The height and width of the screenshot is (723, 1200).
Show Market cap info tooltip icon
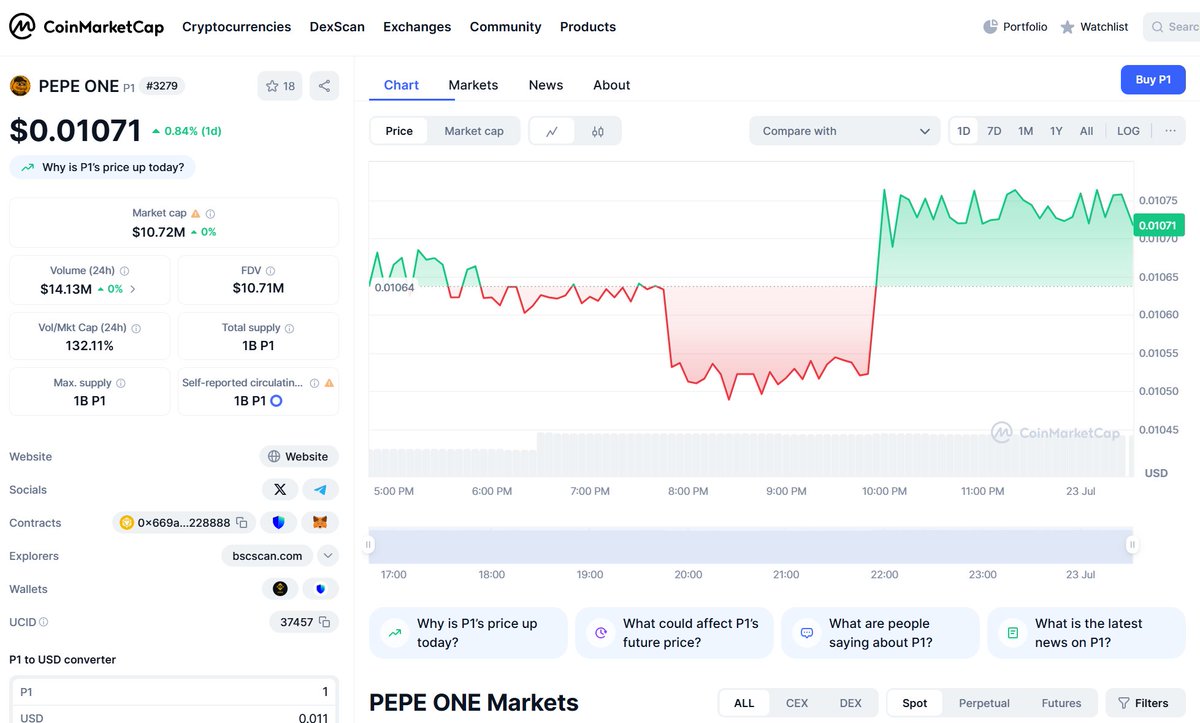coord(210,213)
